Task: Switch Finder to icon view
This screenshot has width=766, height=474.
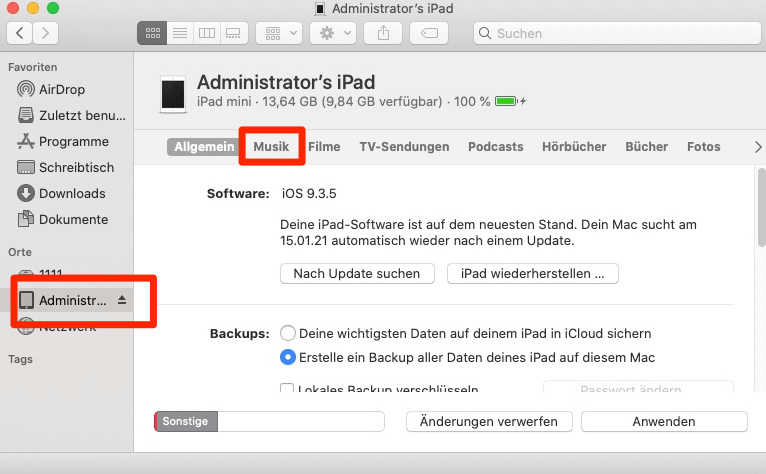Action: tap(152, 33)
